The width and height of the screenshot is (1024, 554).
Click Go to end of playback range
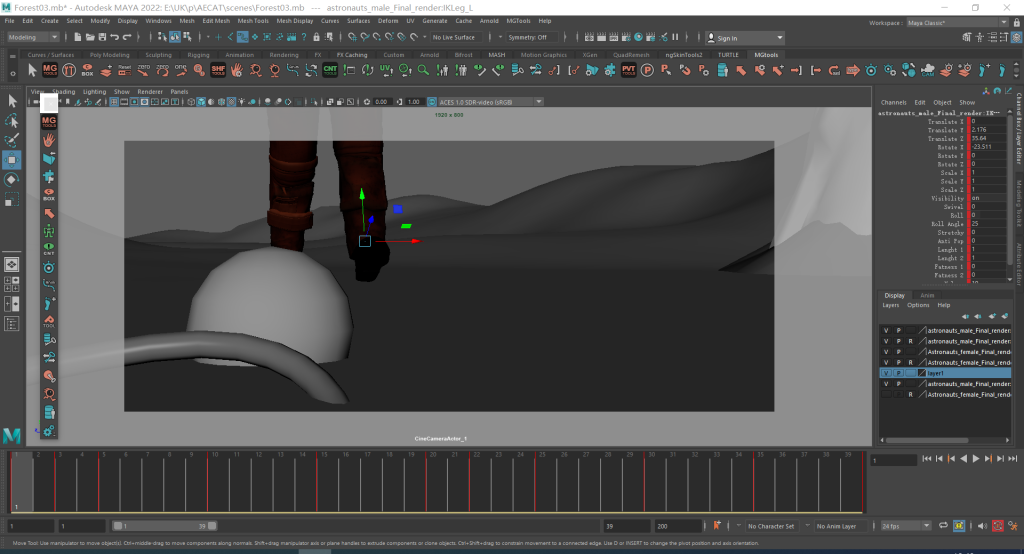pos(1013,459)
